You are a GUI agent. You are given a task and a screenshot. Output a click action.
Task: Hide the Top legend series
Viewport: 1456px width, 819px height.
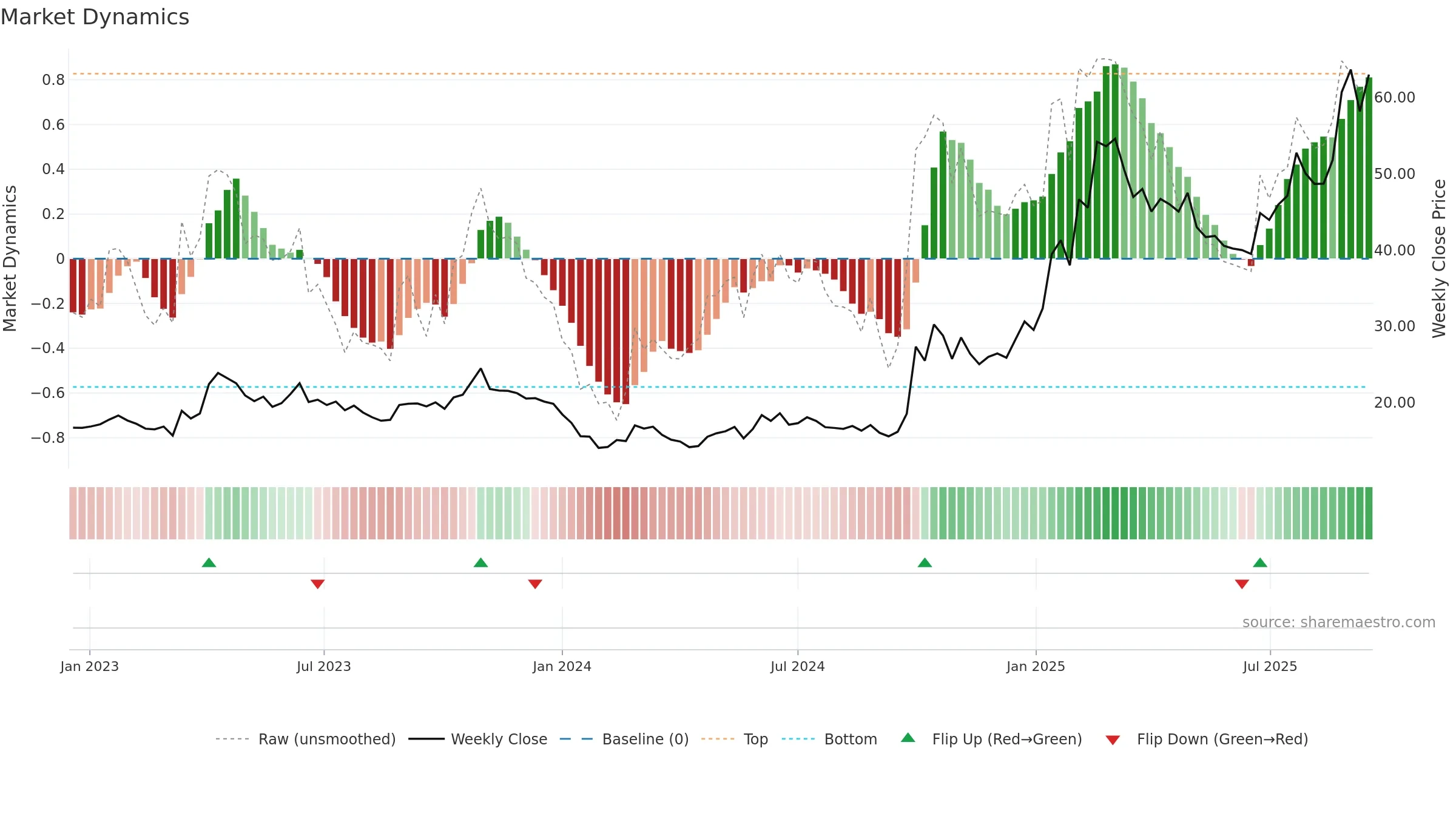734,739
